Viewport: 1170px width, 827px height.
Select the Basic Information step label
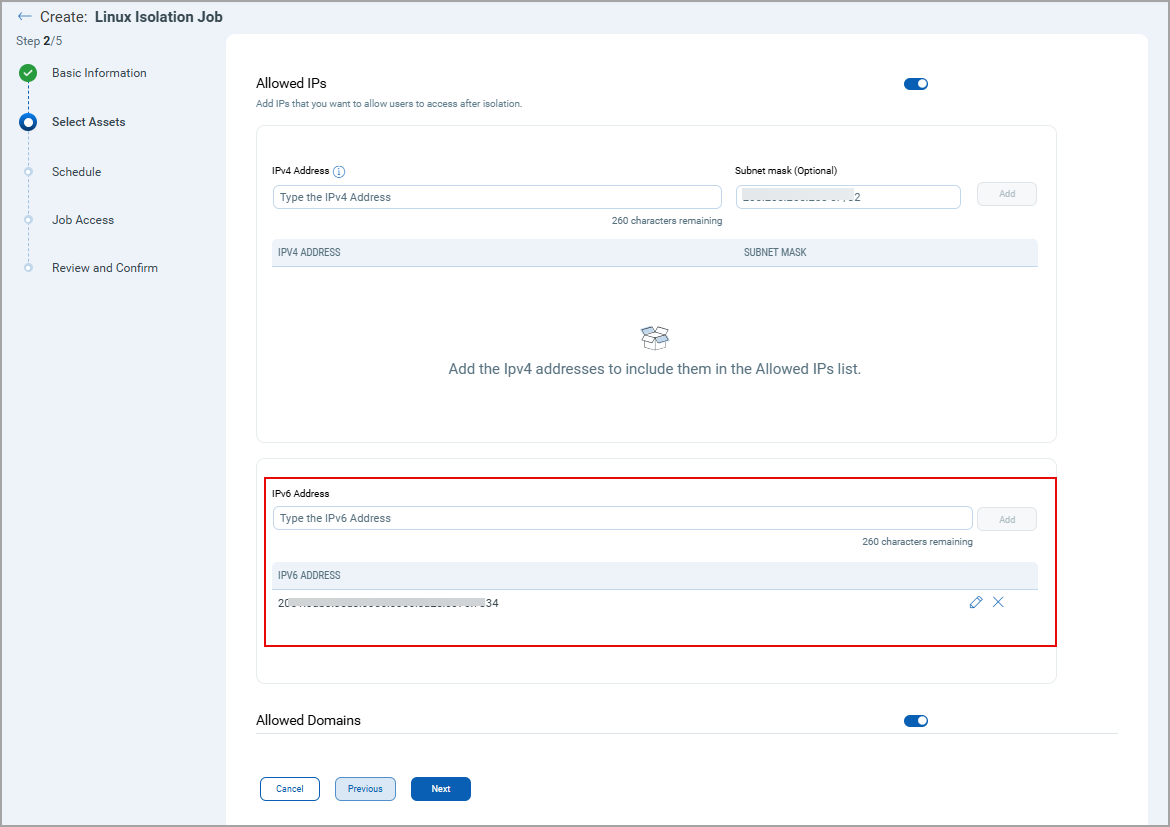coord(99,73)
